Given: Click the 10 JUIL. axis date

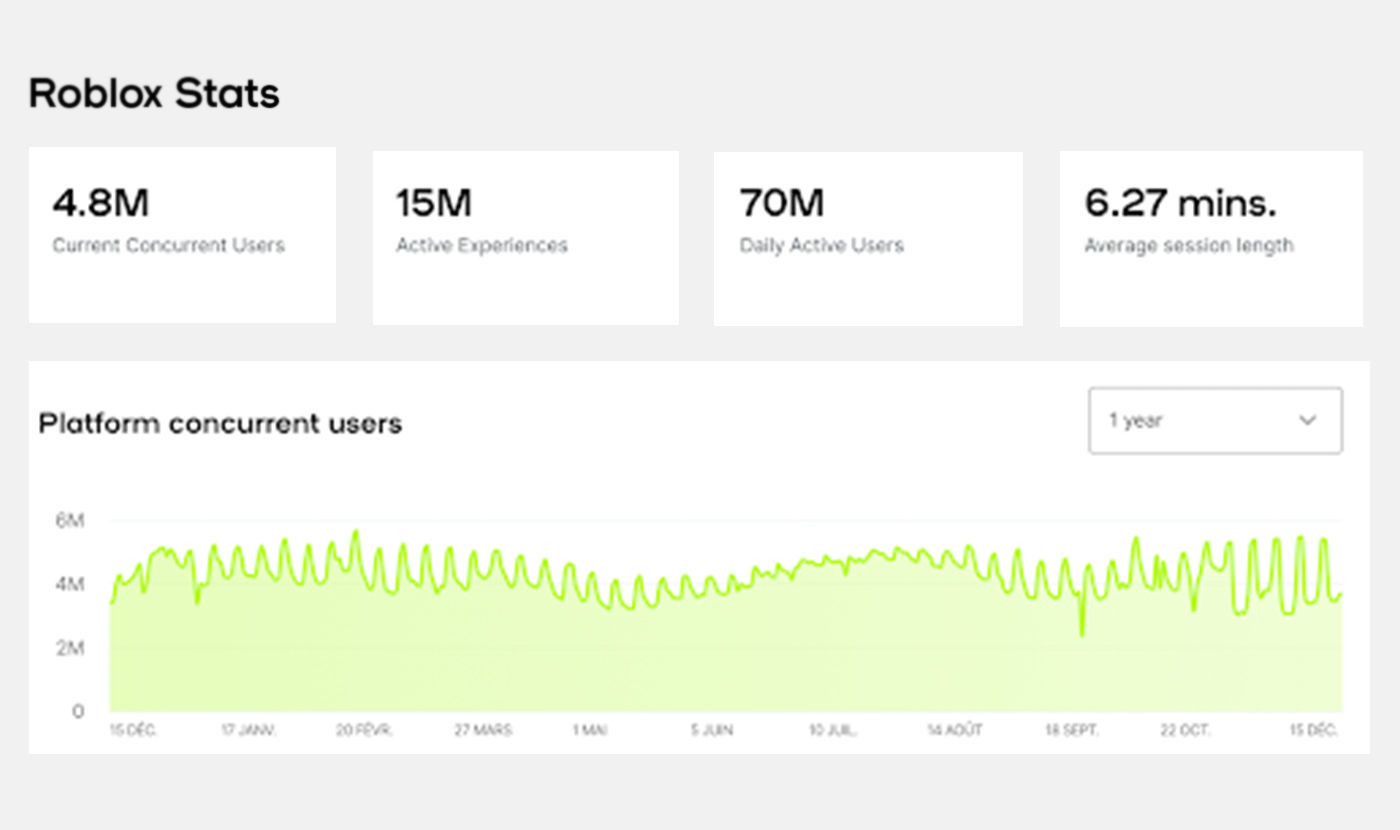Looking at the screenshot, I should [x=833, y=731].
